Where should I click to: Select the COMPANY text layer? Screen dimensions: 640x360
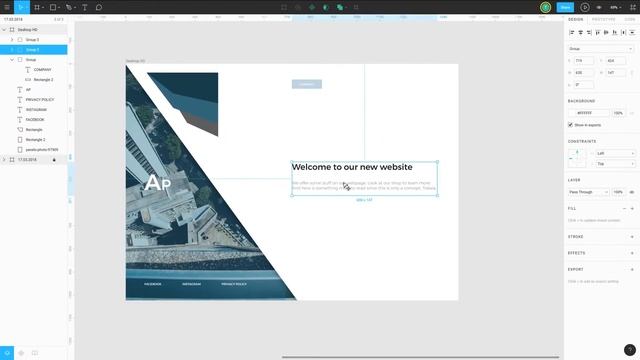click(x=42, y=70)
